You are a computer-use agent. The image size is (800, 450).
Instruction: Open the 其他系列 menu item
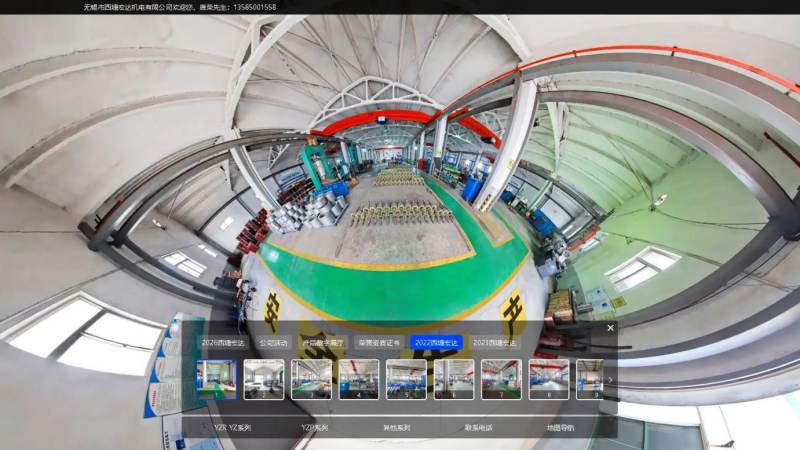[x=396, y=428]
